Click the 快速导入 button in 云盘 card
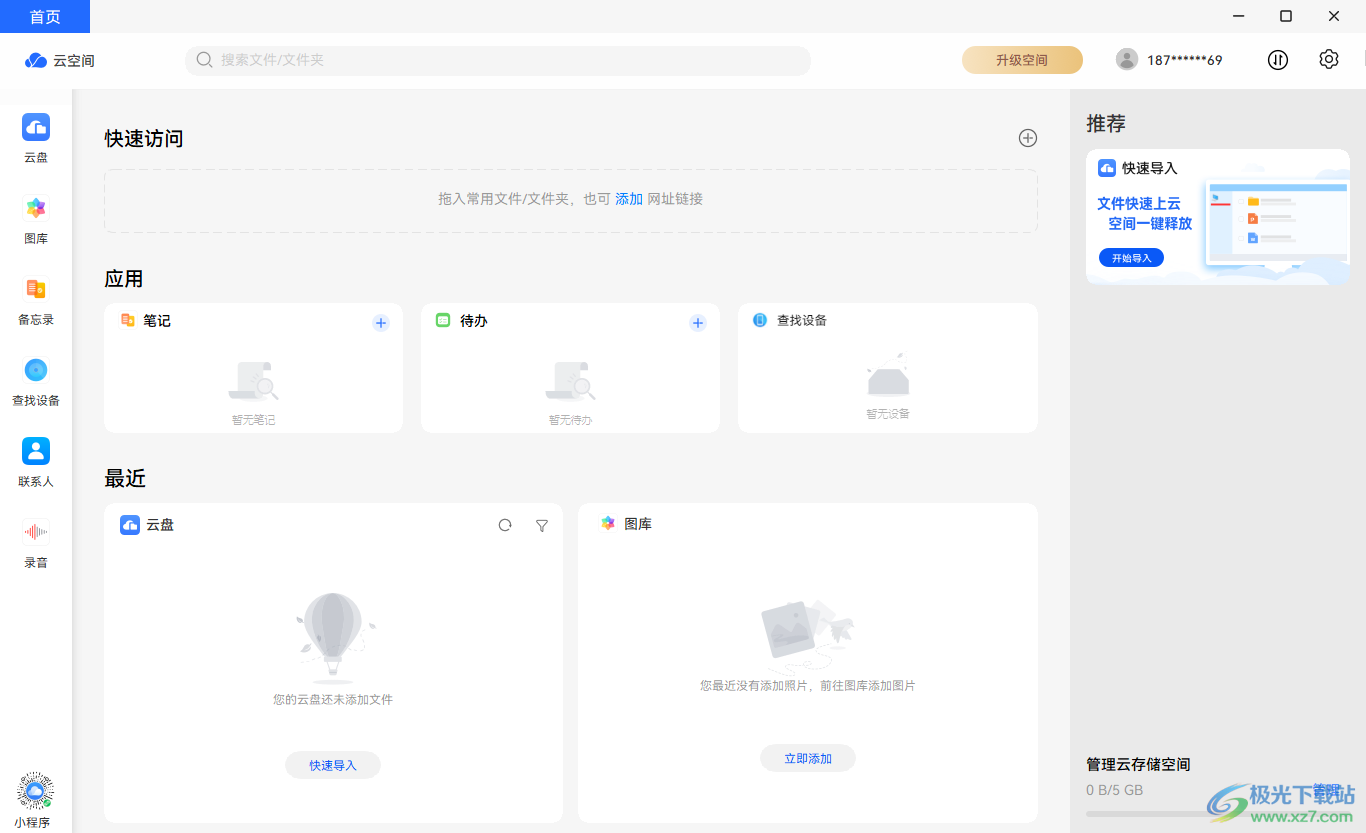Viewport: 1366px width, 833px height. point(333,765)
